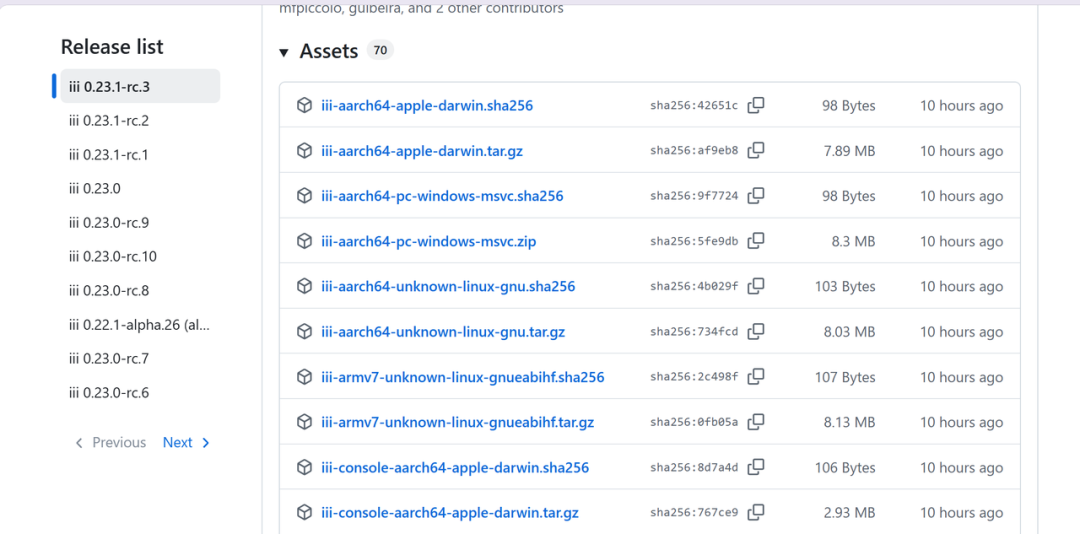Viewport: 1080px width, 534px height.
Task: Copy sha256 hash for iii-aarch64-apple-darwin.sha256
Action: tap(756, 105)
